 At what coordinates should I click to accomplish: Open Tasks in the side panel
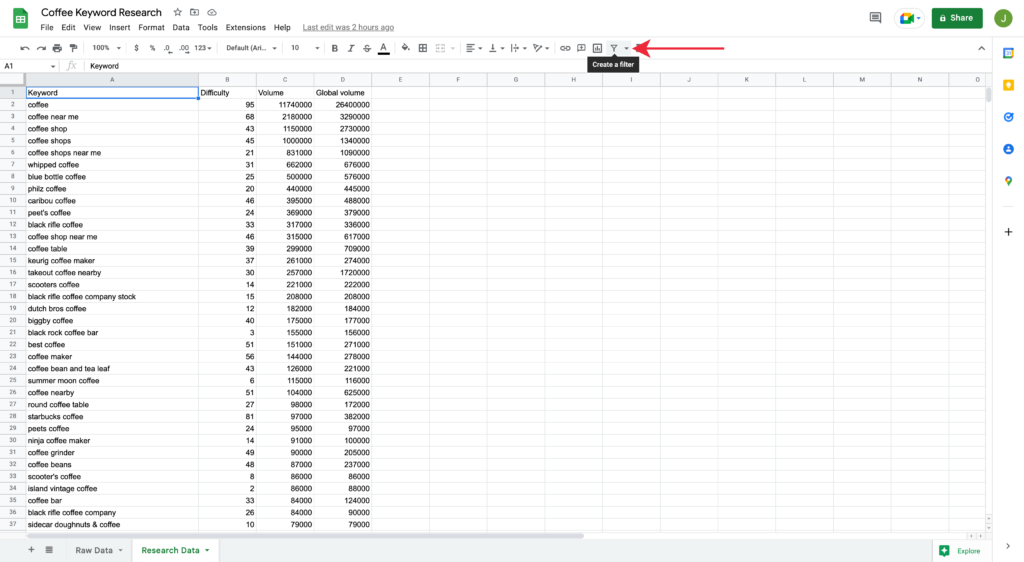coord(1008,117)
